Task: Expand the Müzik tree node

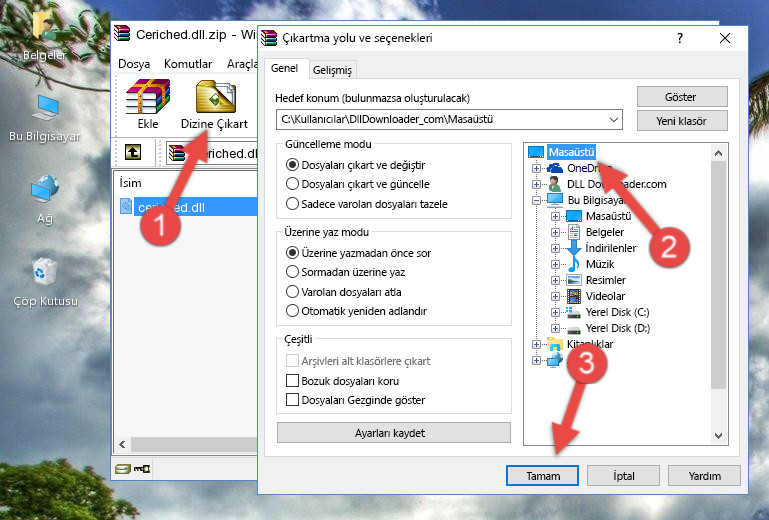Action: click(555, 264)
